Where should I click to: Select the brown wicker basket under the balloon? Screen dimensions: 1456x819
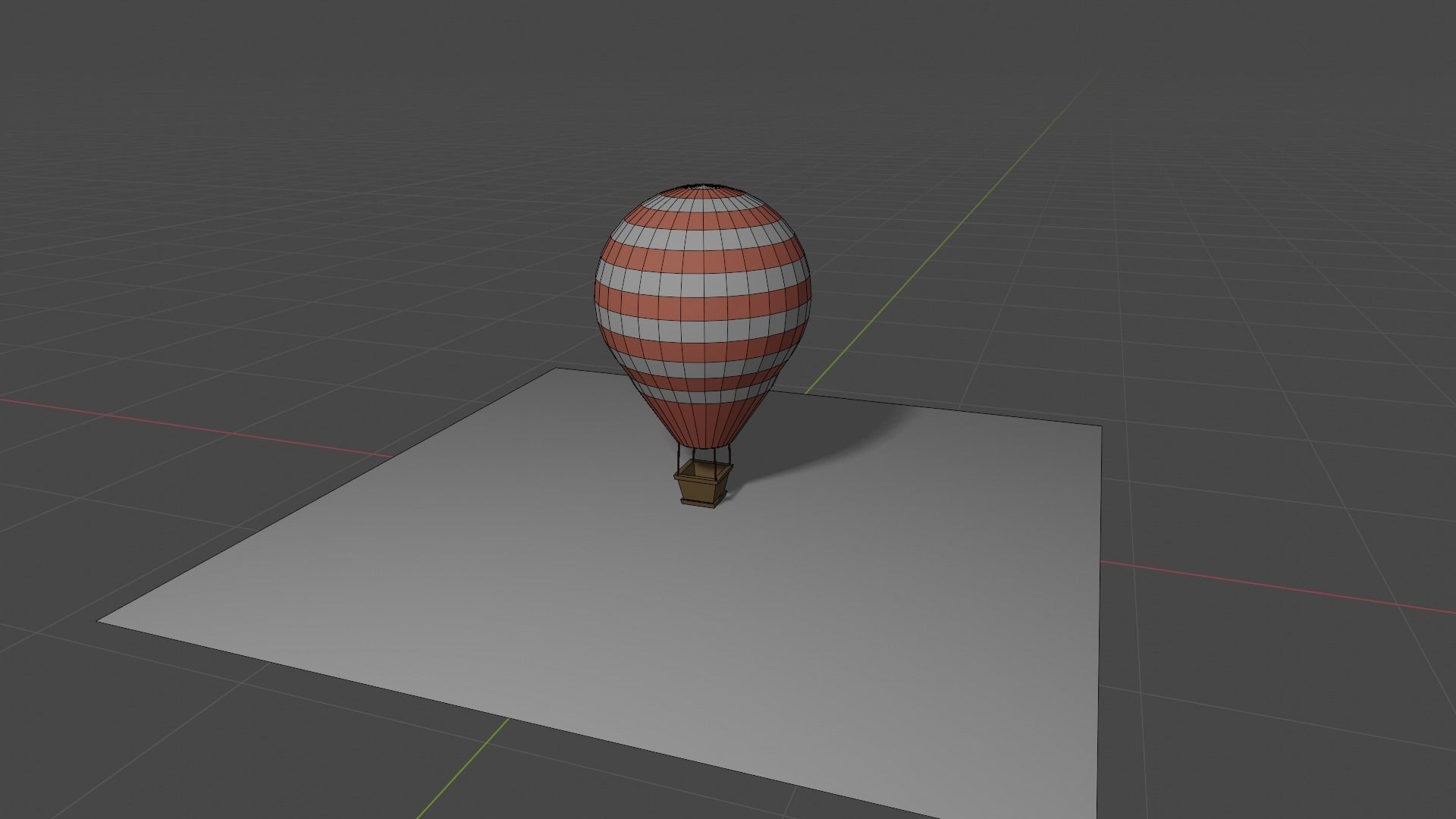click(703, 485)
